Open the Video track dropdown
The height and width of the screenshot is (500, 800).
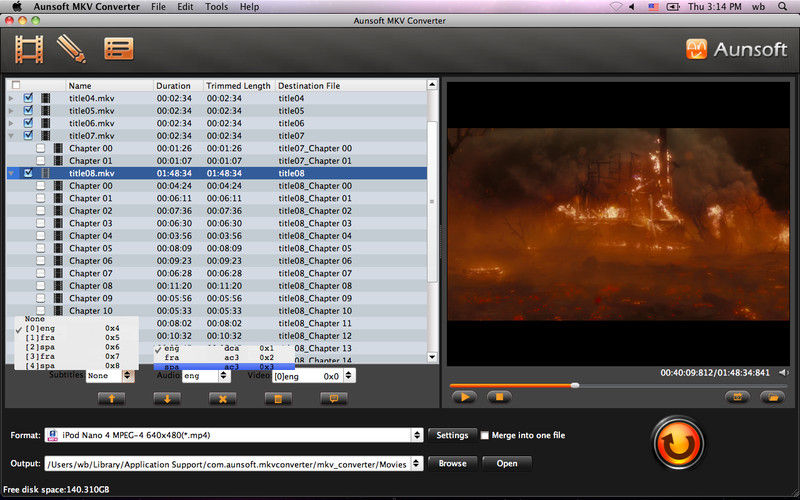(313, 376)
